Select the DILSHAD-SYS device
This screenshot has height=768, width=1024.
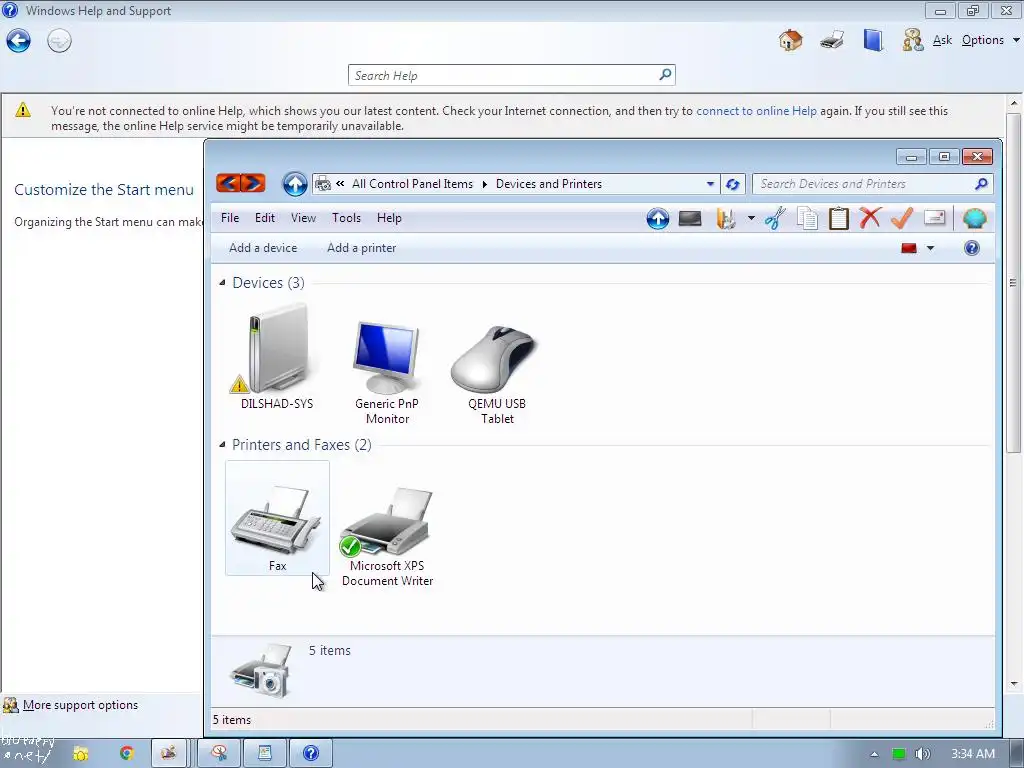(277, 358)
